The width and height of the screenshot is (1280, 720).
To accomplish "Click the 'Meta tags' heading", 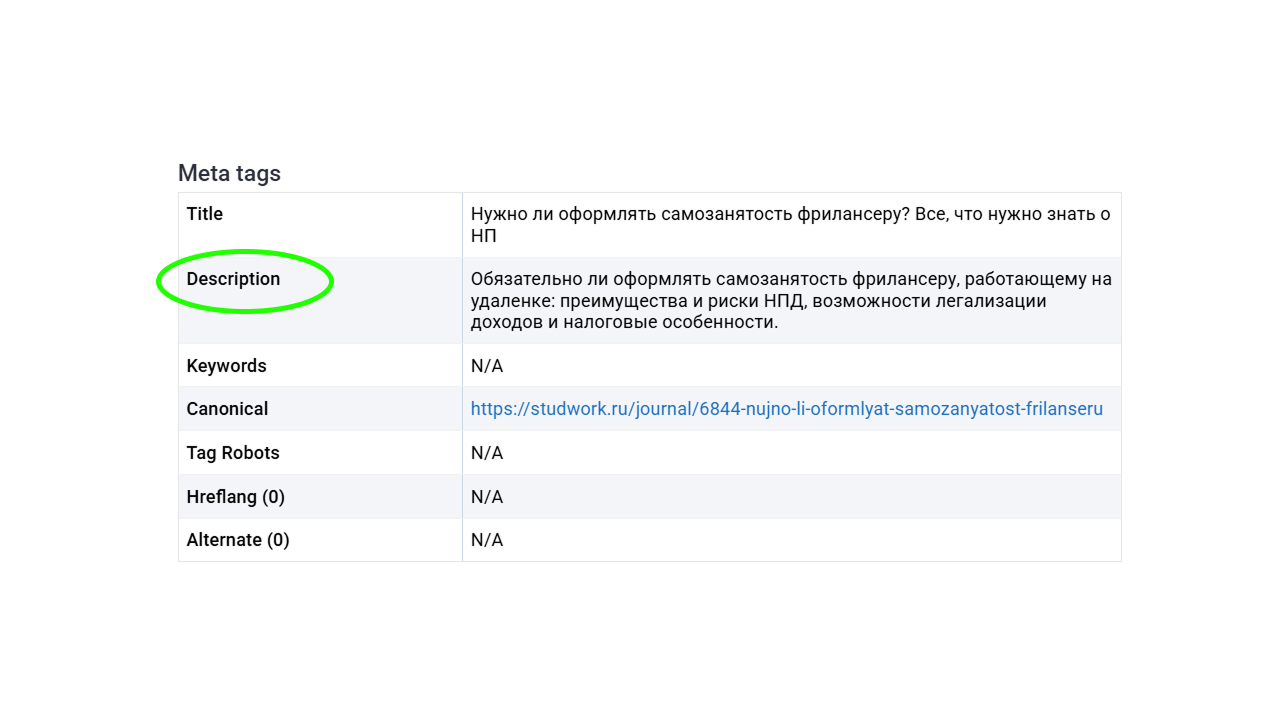I will tap(229, 173).
